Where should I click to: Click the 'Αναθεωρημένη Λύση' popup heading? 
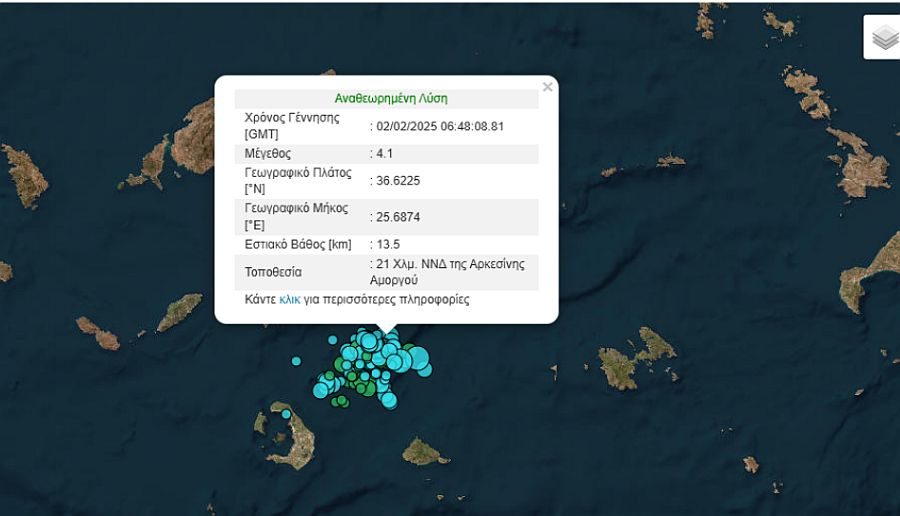[x=390, y=99]
